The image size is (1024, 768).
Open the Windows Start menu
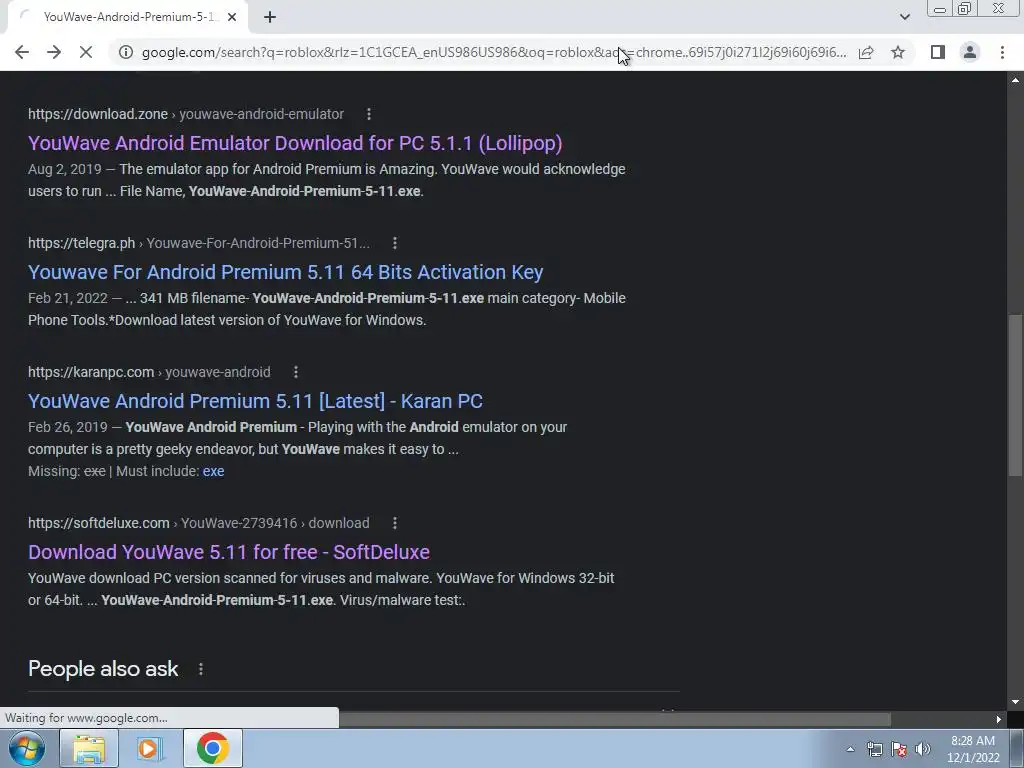click(27, 748)
